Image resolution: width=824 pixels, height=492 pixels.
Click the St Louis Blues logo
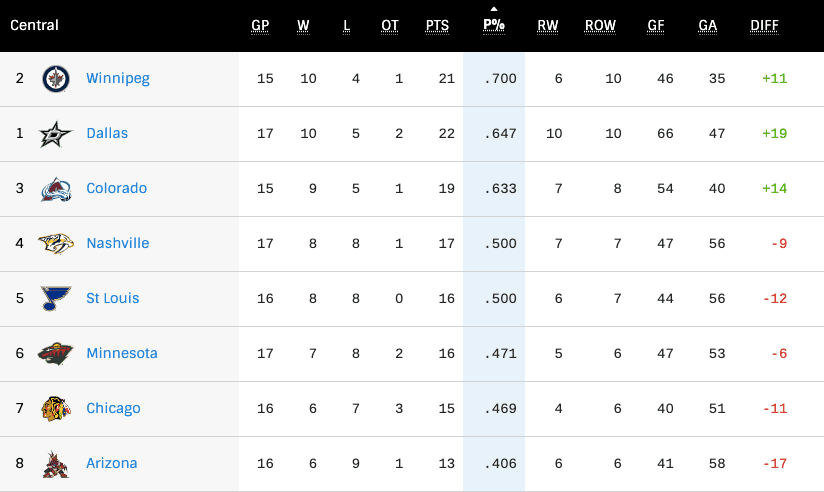pyautogui.click(x=56, y=299)
